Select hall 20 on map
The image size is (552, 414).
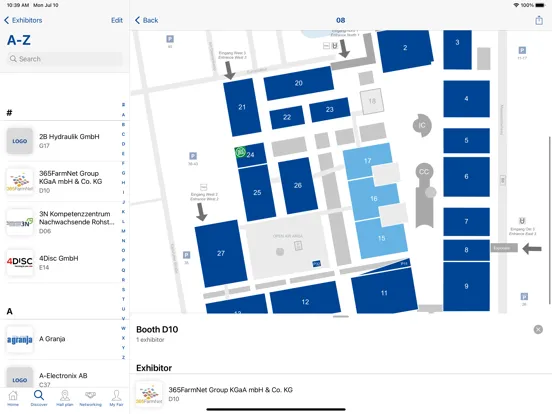click(299, 83)
